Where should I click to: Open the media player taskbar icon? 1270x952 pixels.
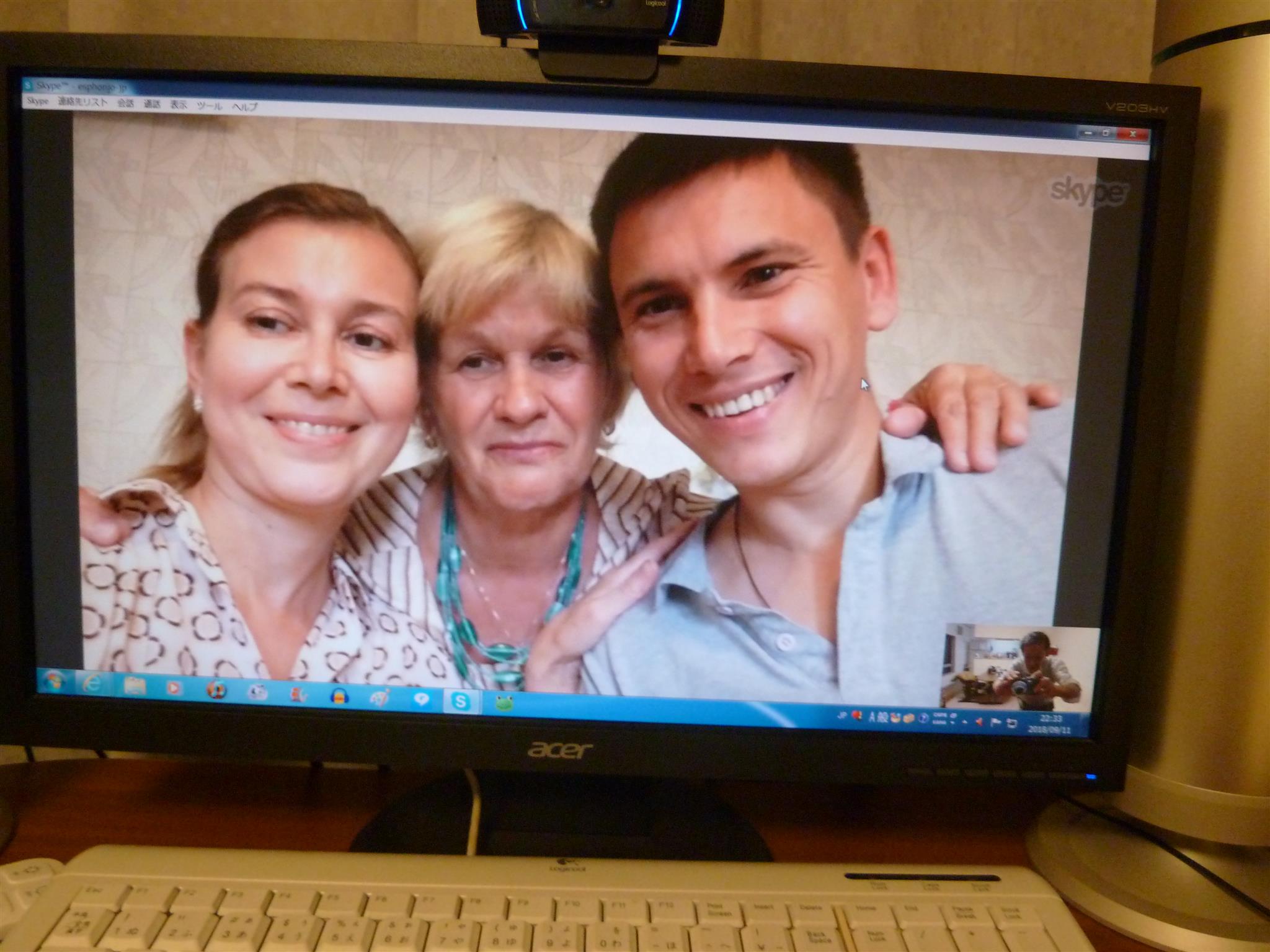(x=175, y=687)
